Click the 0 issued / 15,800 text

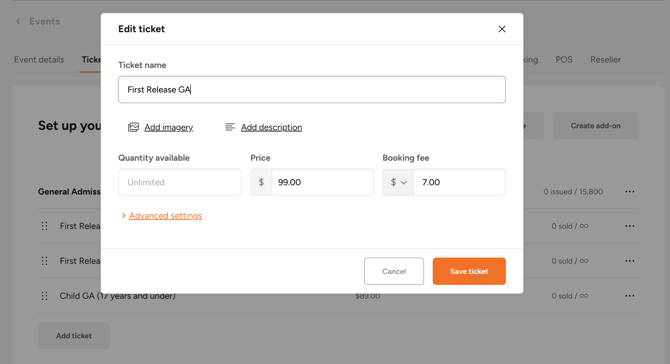573,192
